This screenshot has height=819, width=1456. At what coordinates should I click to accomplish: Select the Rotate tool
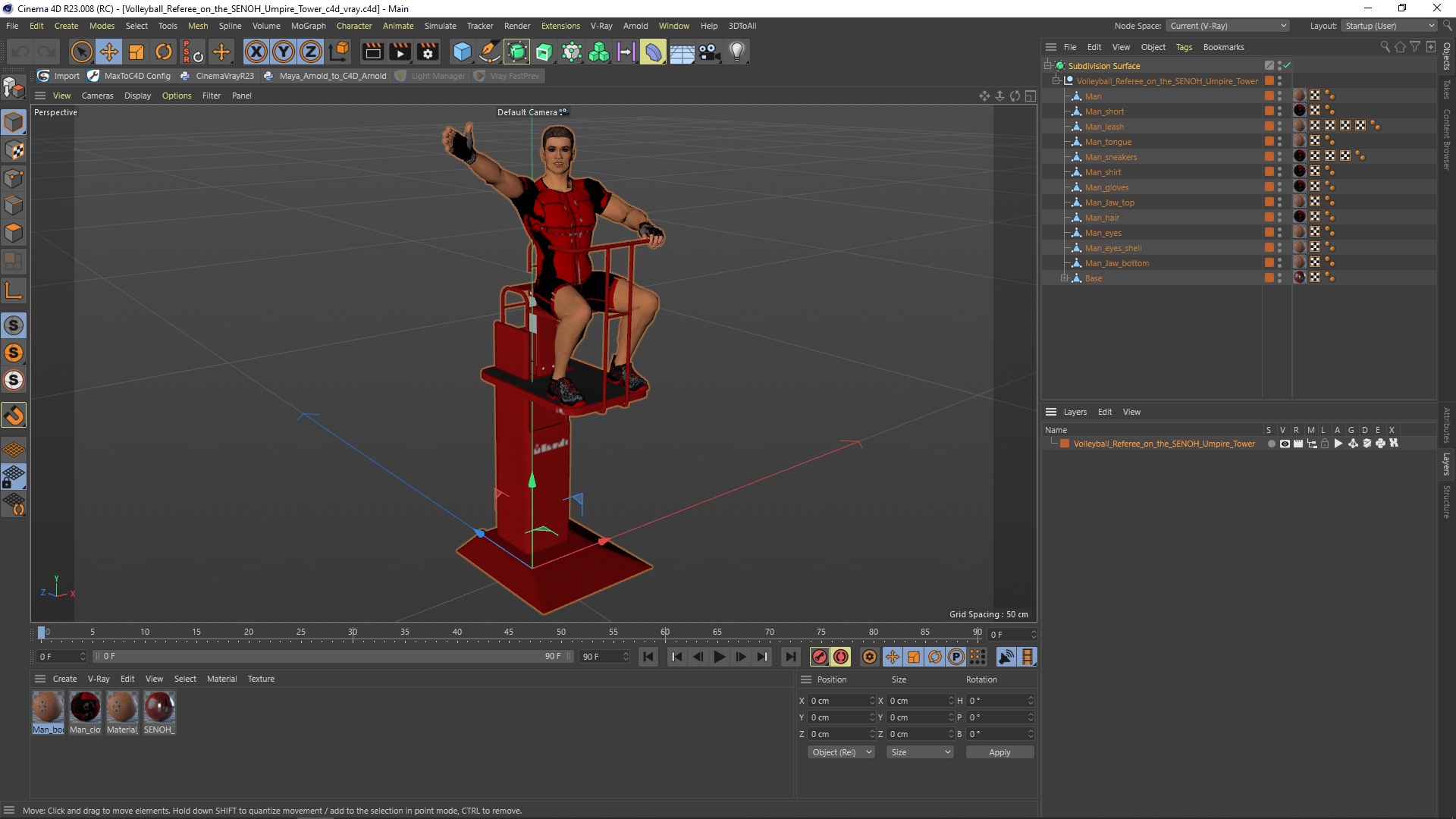coord(164,52)
